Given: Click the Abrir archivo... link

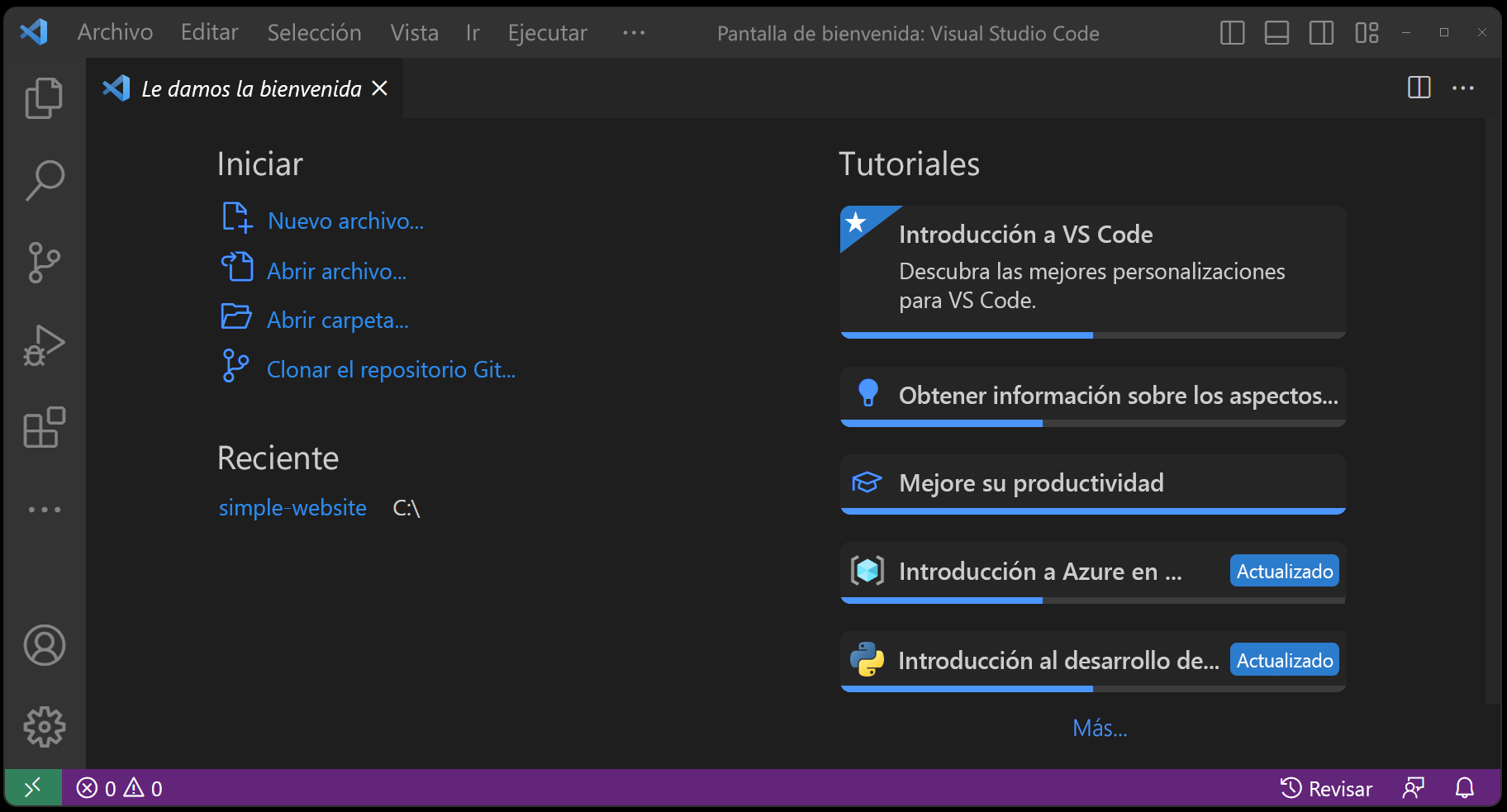Looking at the screenshot, I should 337,271.
